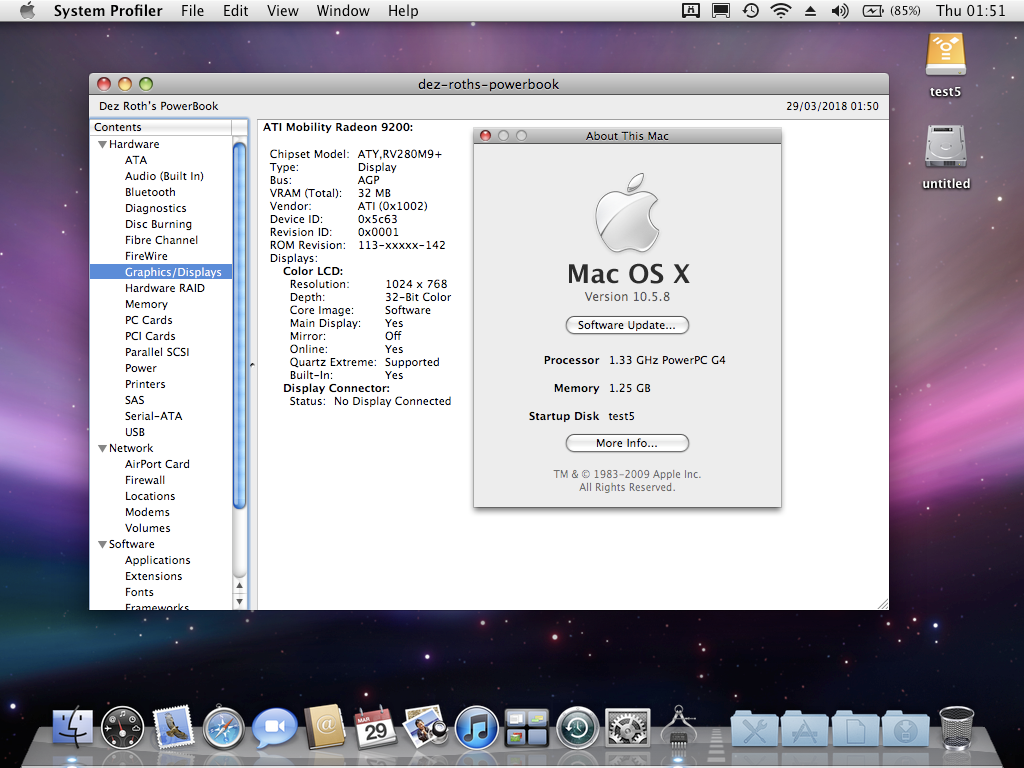Collapse the Hardware section triangle
The image size is (1024, 768).
102,144
